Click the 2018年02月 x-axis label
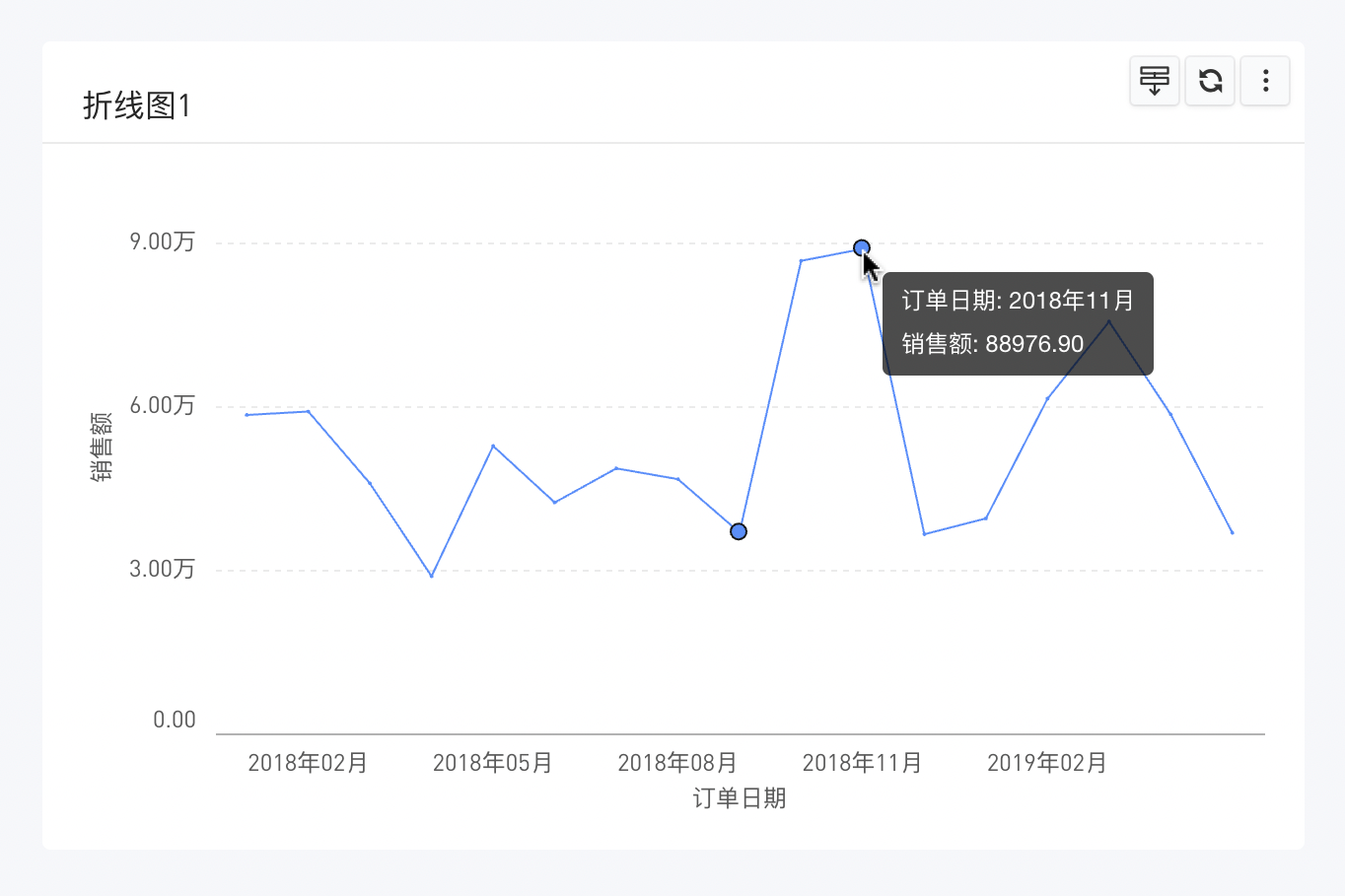Screen dimensions: 1345x896 pyautogui.click(x=308, y=763)
